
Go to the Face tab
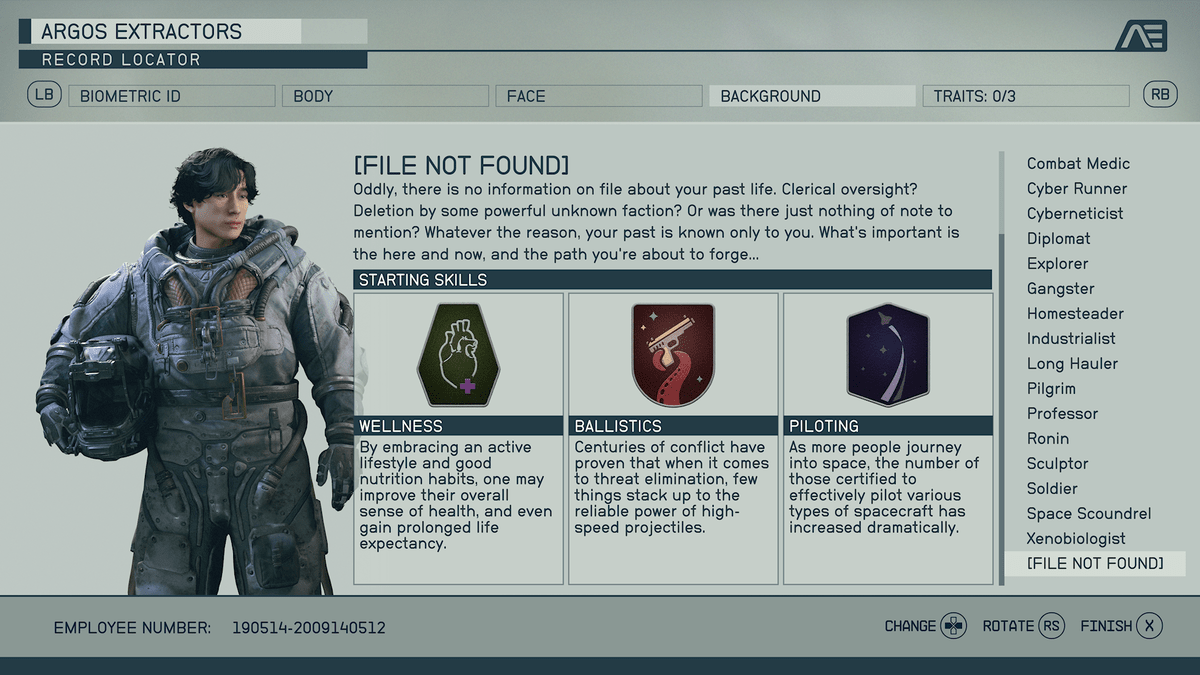point(599,96)
